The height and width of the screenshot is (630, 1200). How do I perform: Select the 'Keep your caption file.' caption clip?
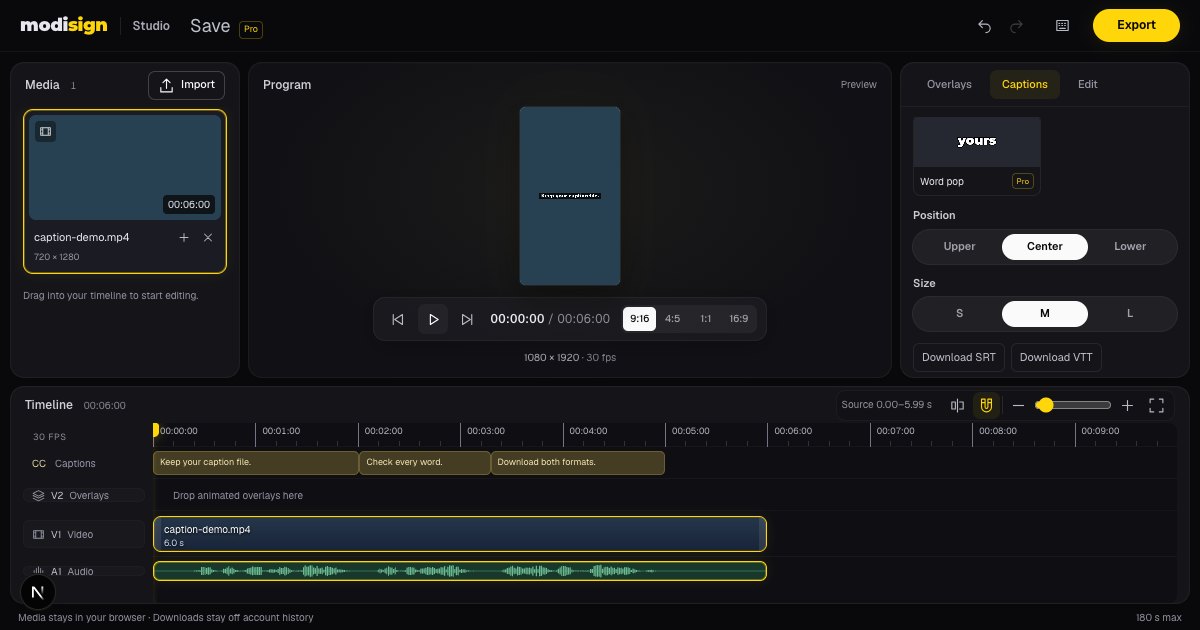click(x=256, y=463)
